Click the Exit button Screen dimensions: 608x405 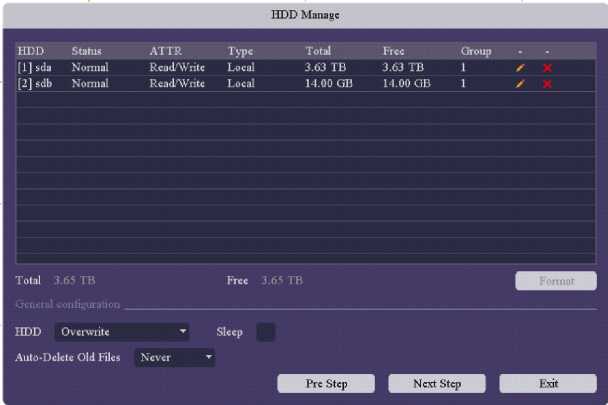(x=547, y=384)
